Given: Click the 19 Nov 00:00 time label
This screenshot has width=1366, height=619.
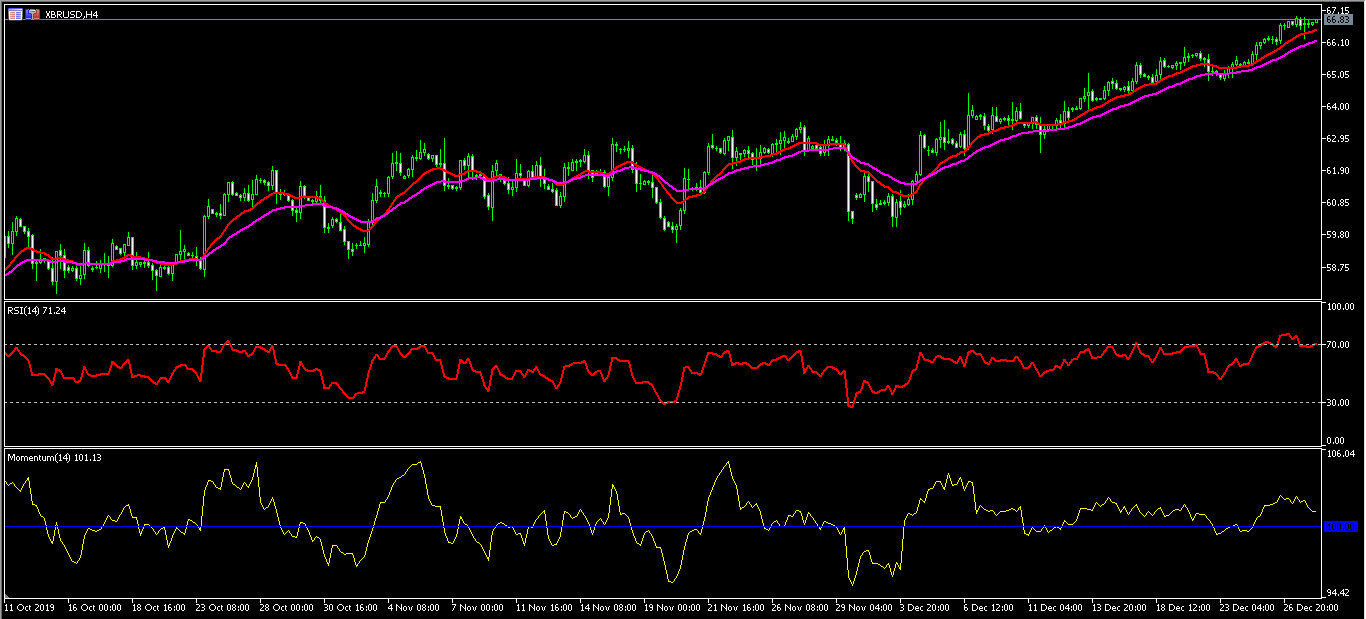Looking at the screenshot, I should tap(671, 607).
